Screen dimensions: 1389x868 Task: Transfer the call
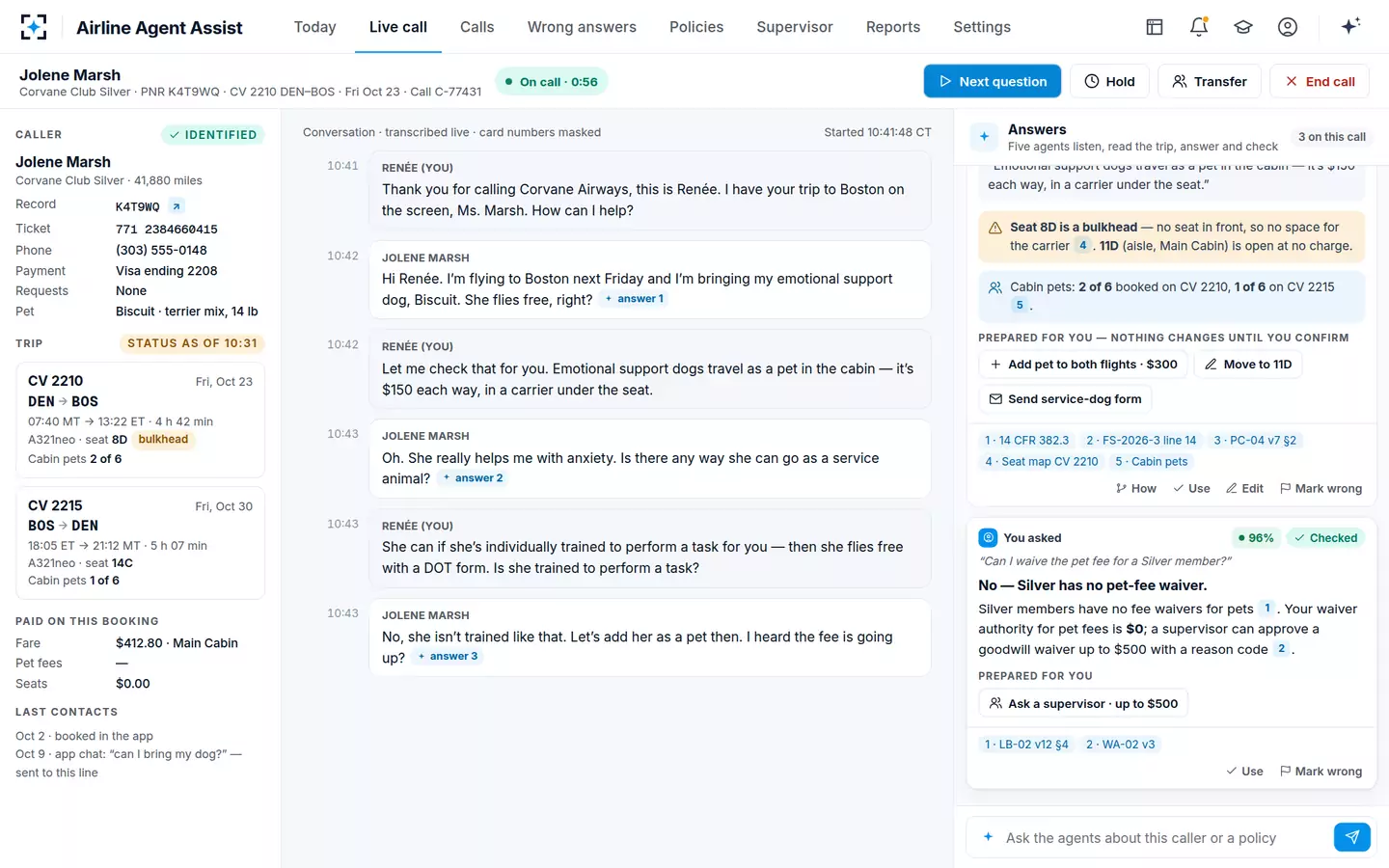click(x=1210, y=82)
